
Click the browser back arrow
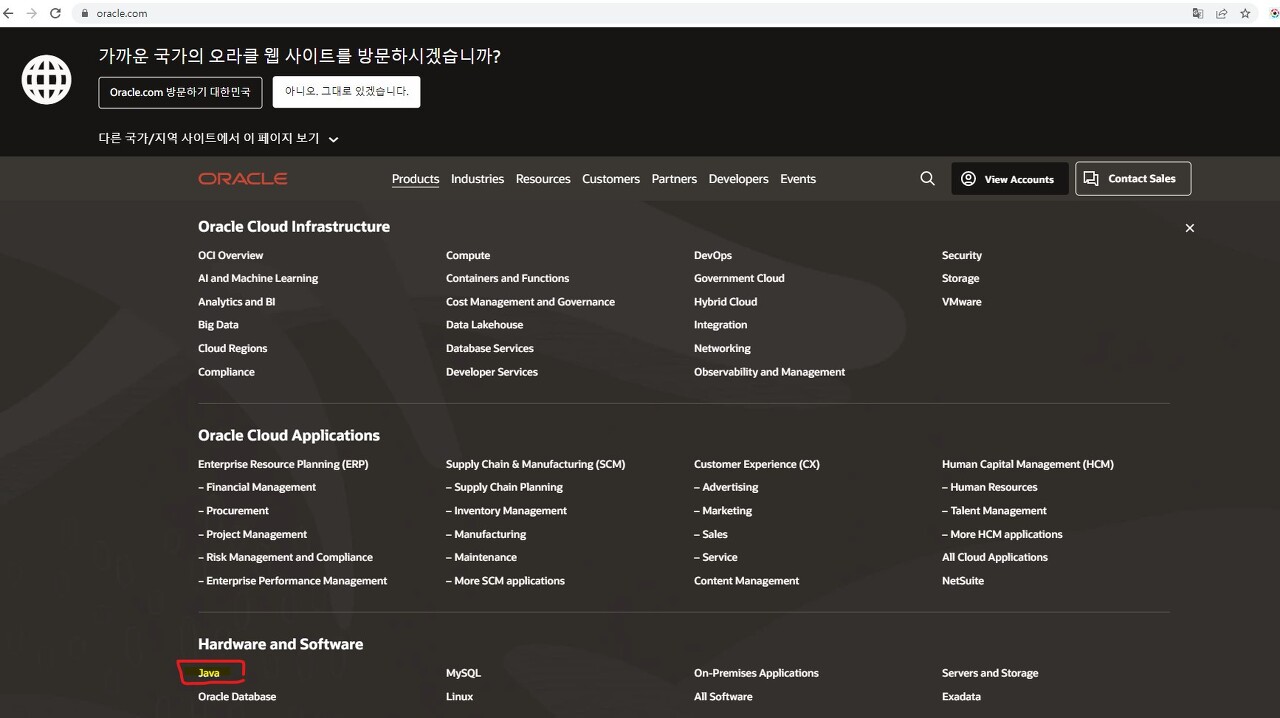9,13
